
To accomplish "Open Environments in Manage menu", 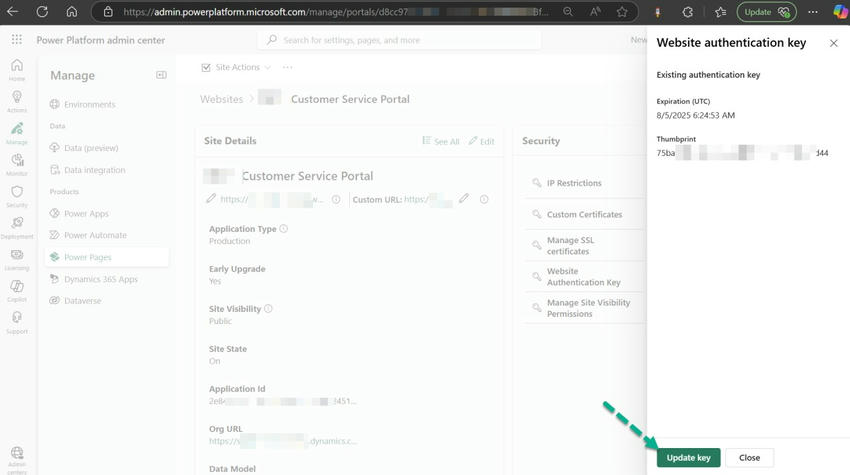I will [89, 104].
